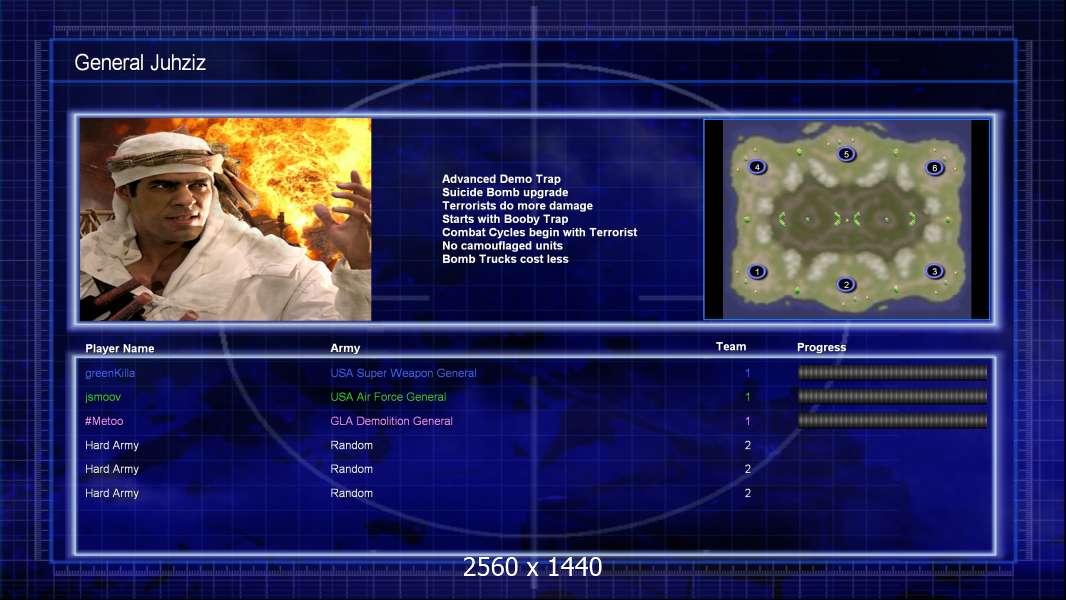1066x600 pixels.
Task: Click jsmoov's loading progress bar
Action: pos(892,396)
